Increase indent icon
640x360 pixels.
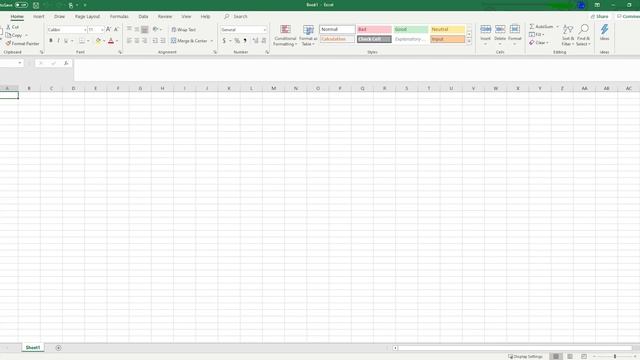163,41
